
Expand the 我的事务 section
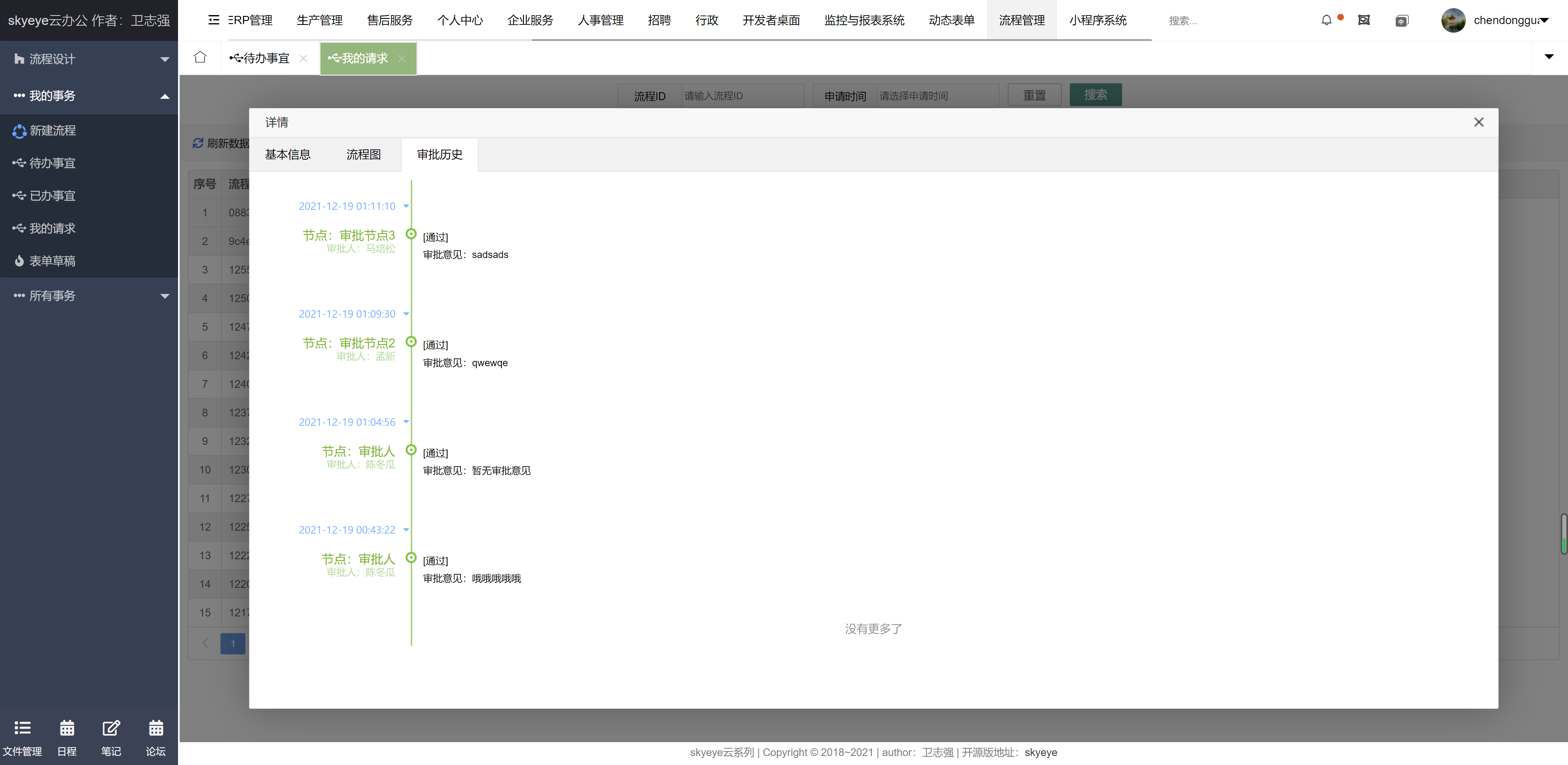(89, 95)
